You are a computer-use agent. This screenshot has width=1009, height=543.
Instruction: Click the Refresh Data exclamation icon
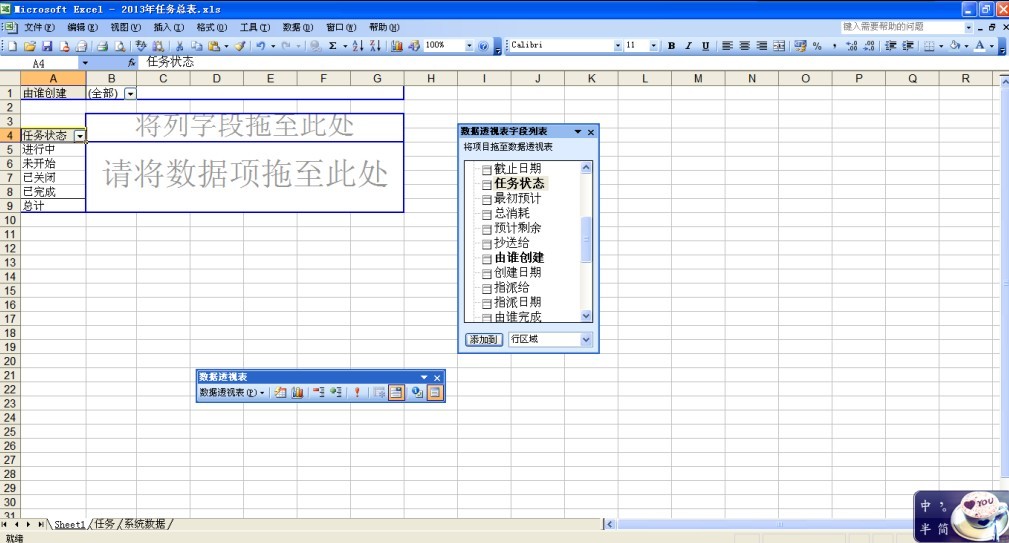pos(357,393)
